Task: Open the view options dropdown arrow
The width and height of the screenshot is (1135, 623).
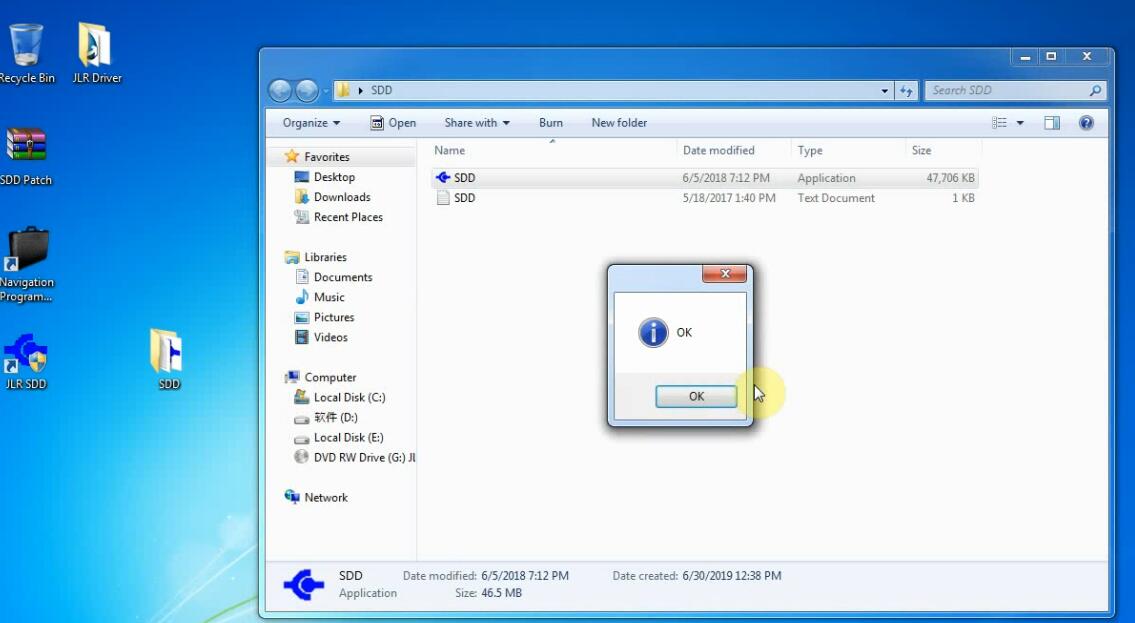Action: point(1020,123)
